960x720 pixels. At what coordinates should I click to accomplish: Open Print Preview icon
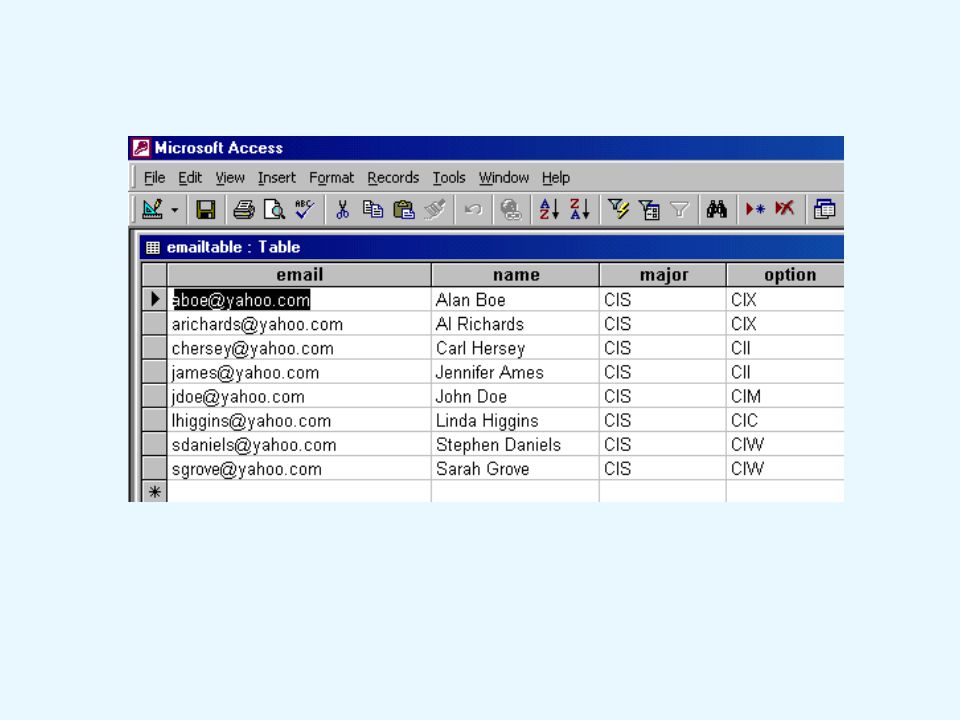pos(274,210)
